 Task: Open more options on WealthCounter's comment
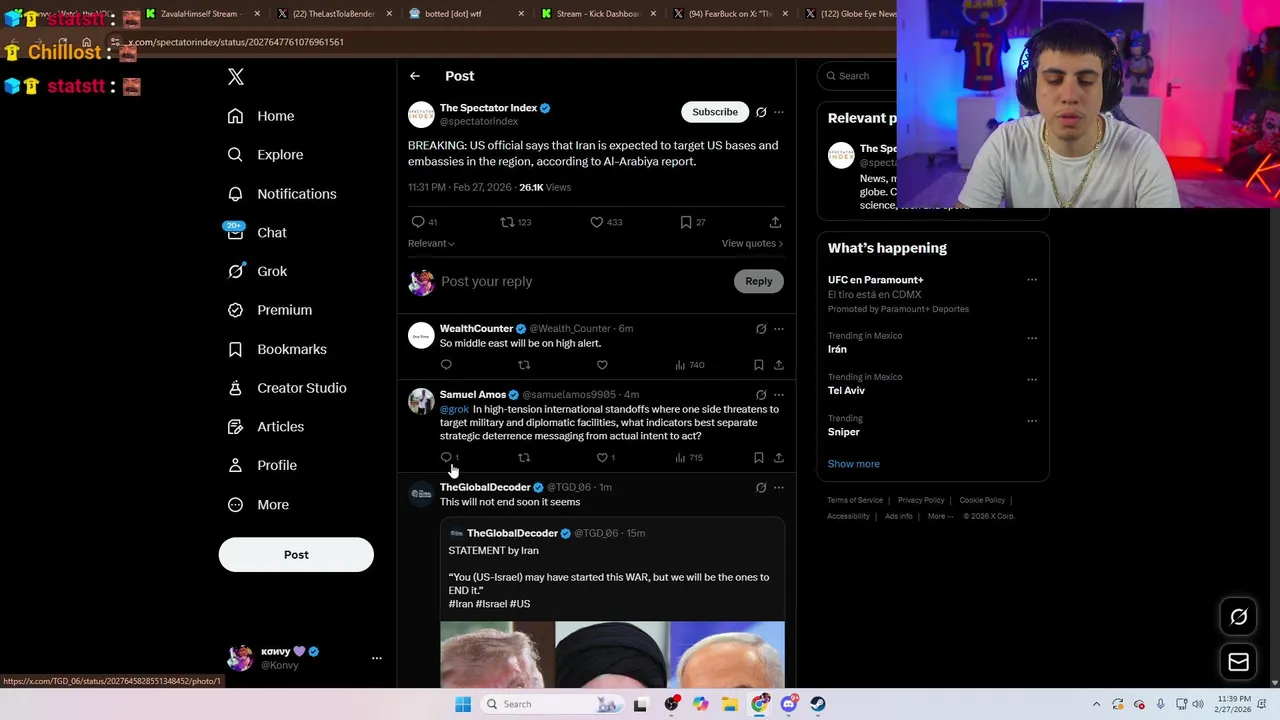pos(779,329)
